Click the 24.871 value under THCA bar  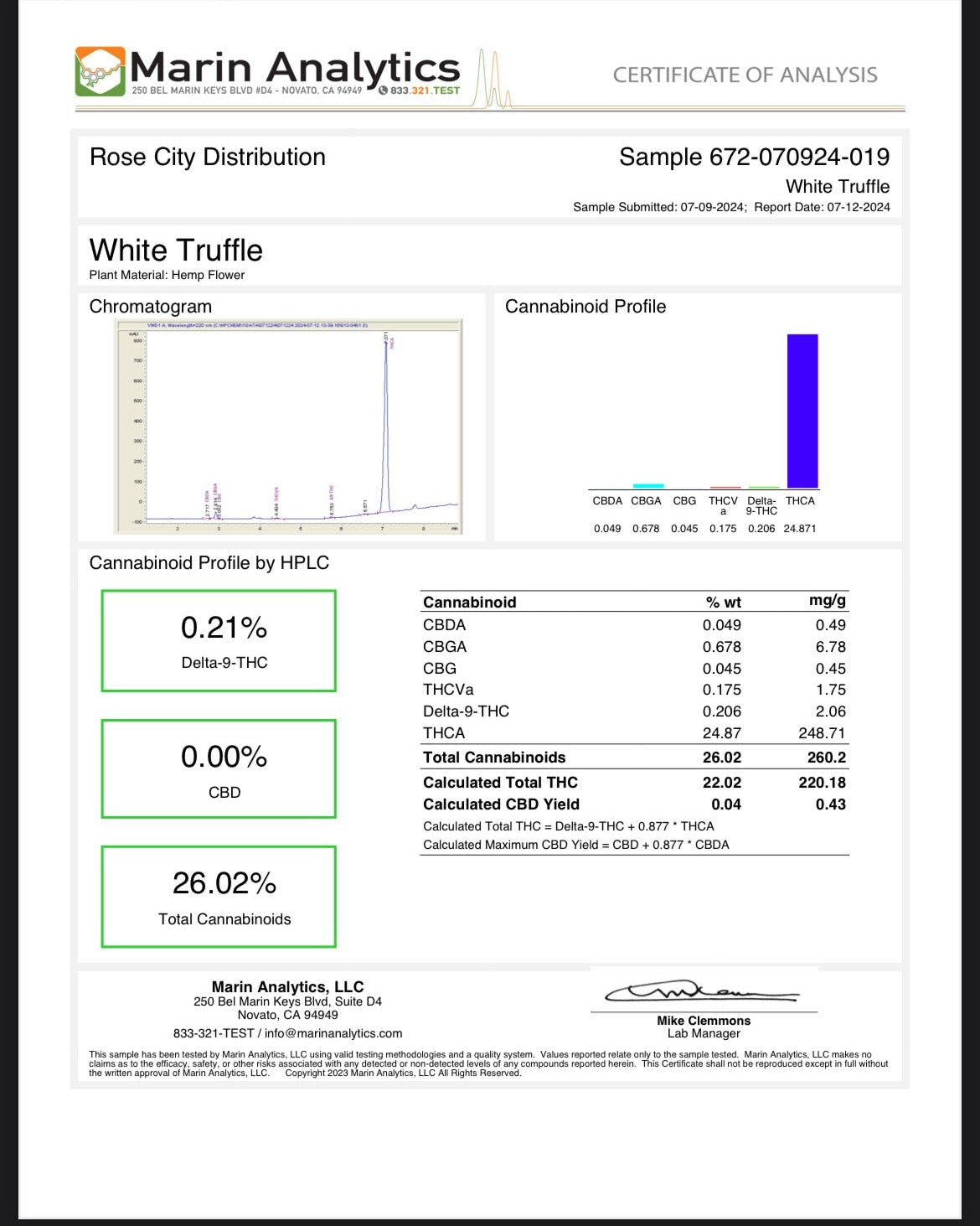point(800,529)
